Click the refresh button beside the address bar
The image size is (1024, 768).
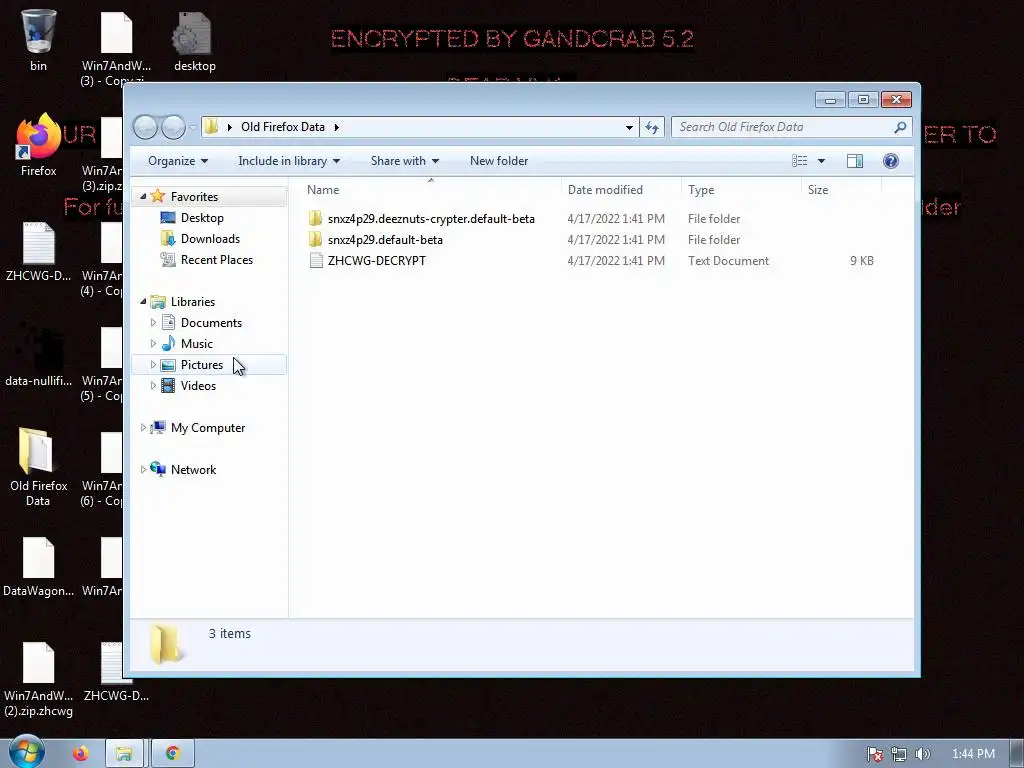652,127
